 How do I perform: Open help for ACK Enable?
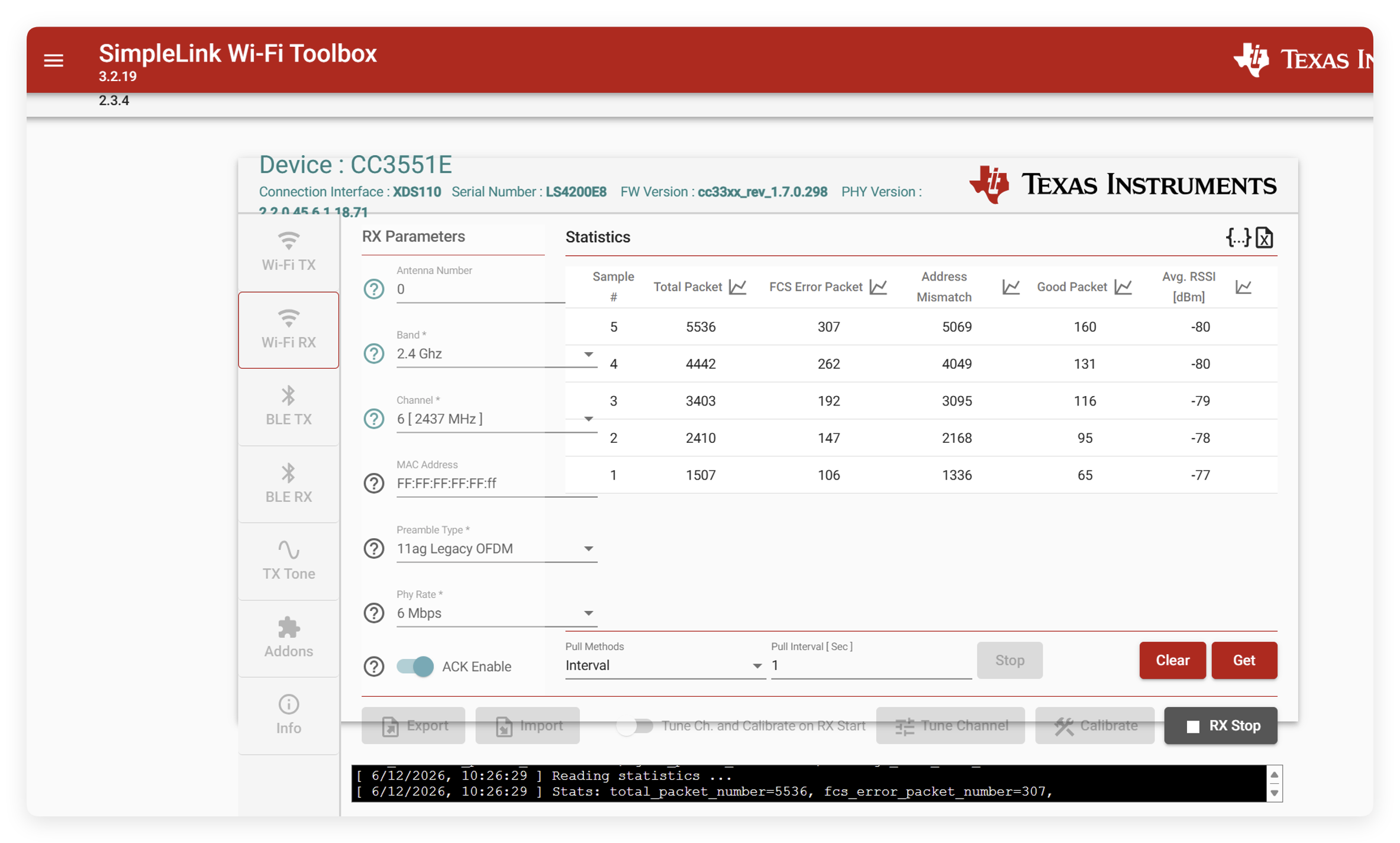click(x=373, y=667)
